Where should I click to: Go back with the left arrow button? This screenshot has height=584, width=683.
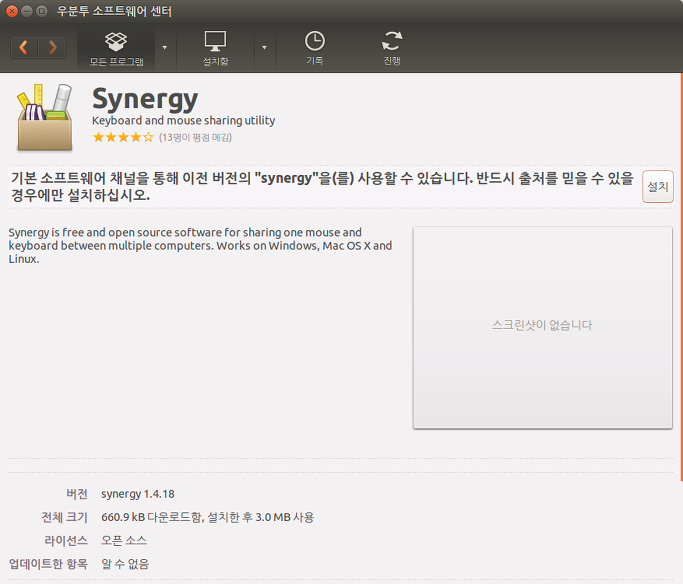coord(24,47)
